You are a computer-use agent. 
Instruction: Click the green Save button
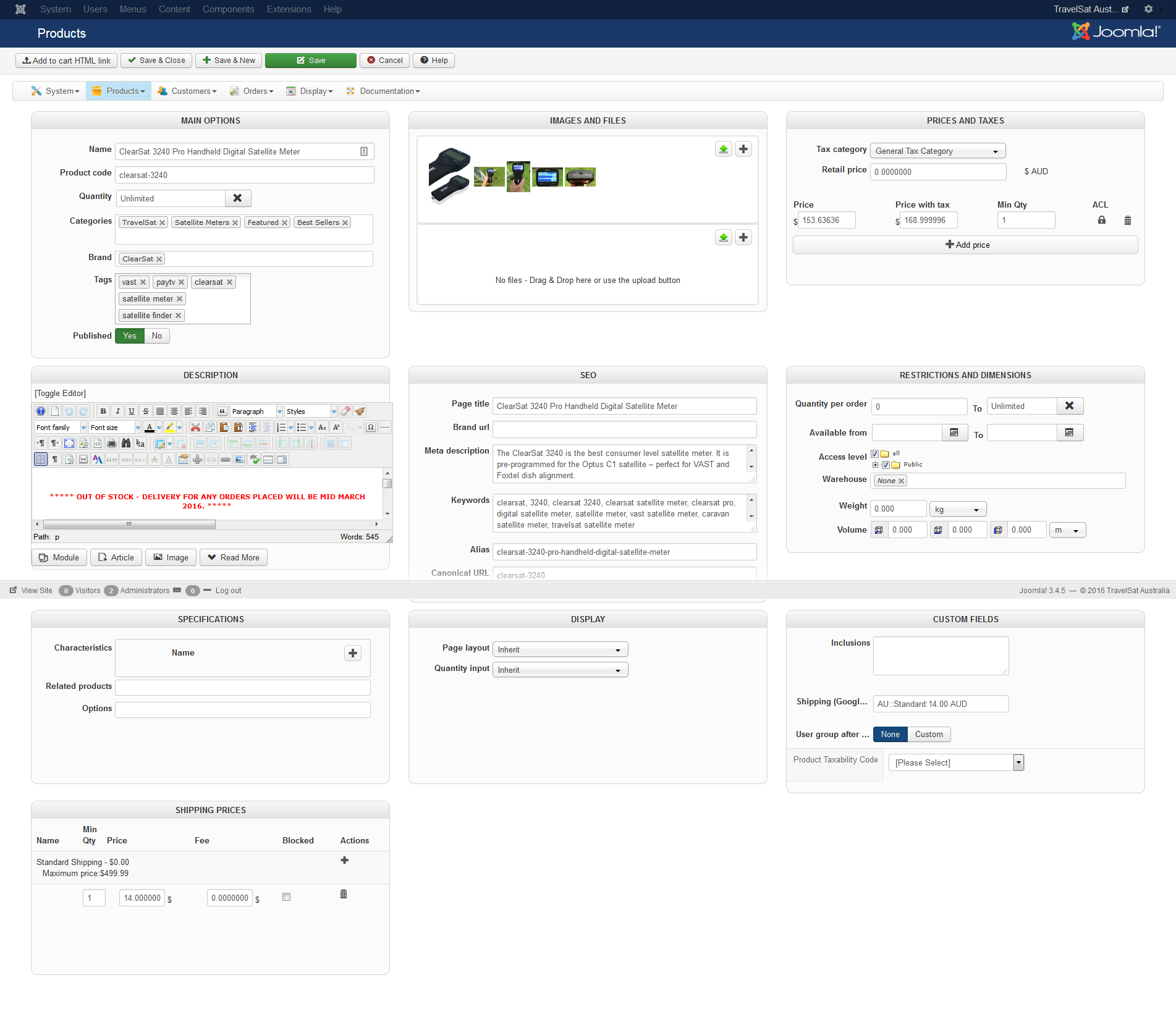[311, 61]
